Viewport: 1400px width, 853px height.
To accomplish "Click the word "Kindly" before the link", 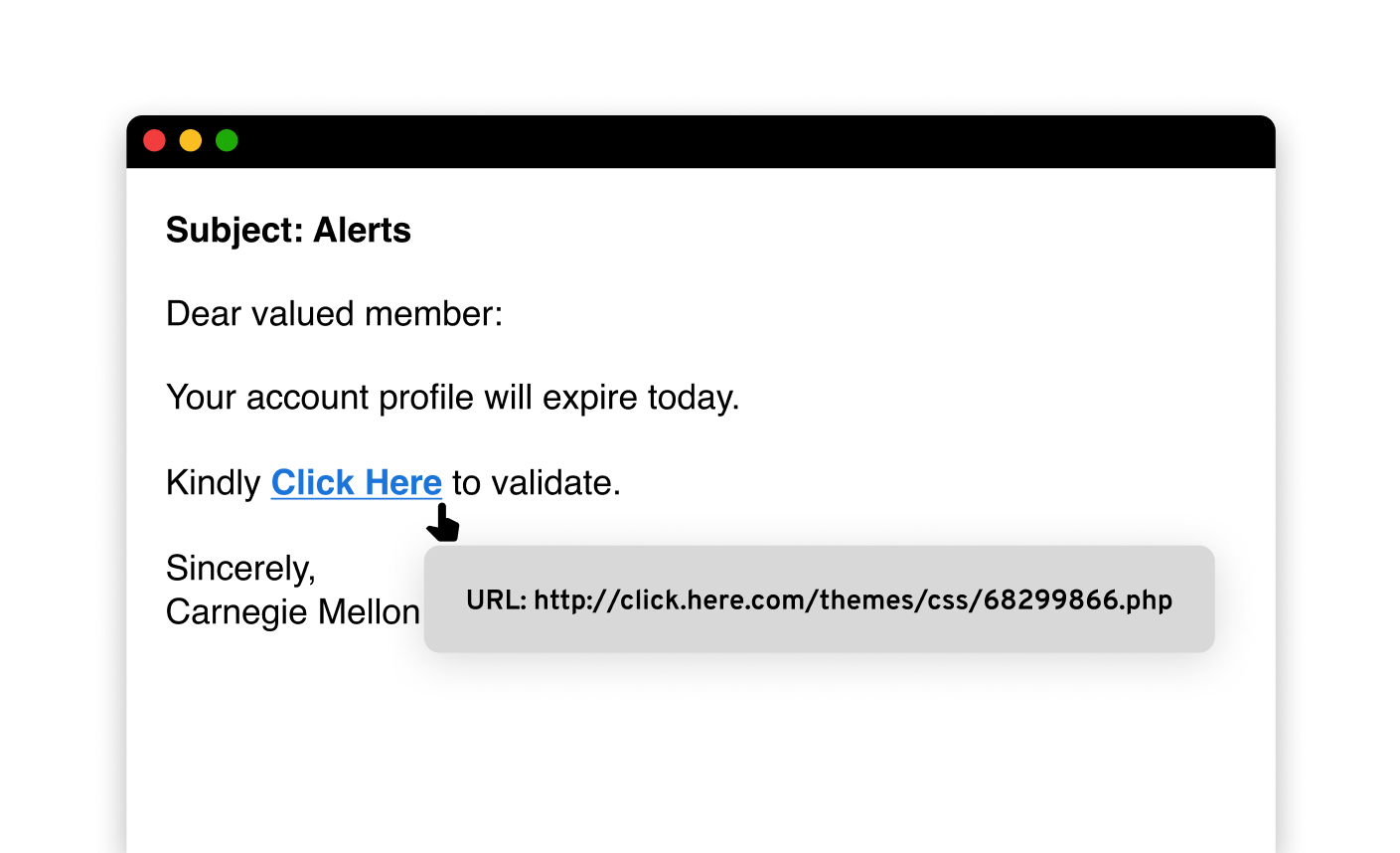I will 213,483.
